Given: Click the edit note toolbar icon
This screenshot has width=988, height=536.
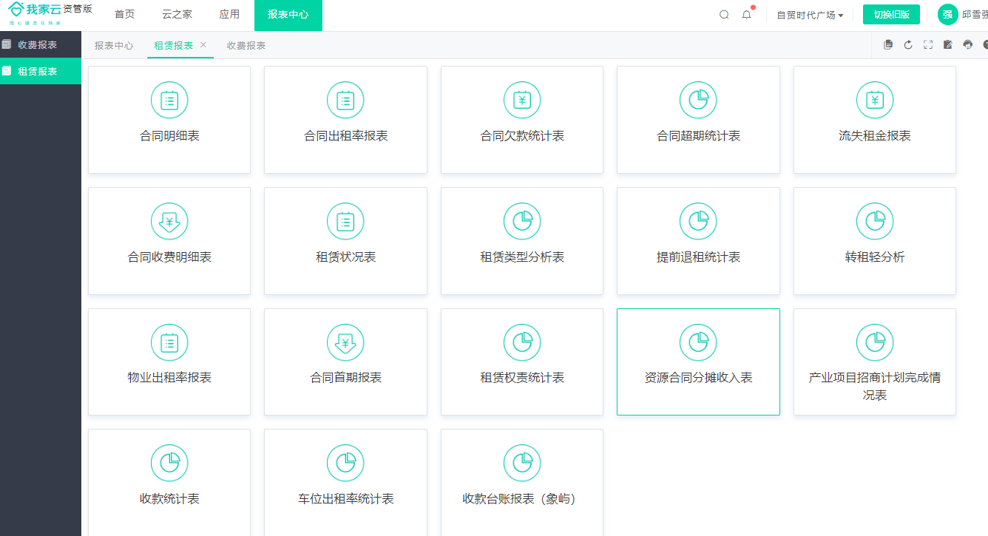Looking at the screenshot, I should click(948, 45).
